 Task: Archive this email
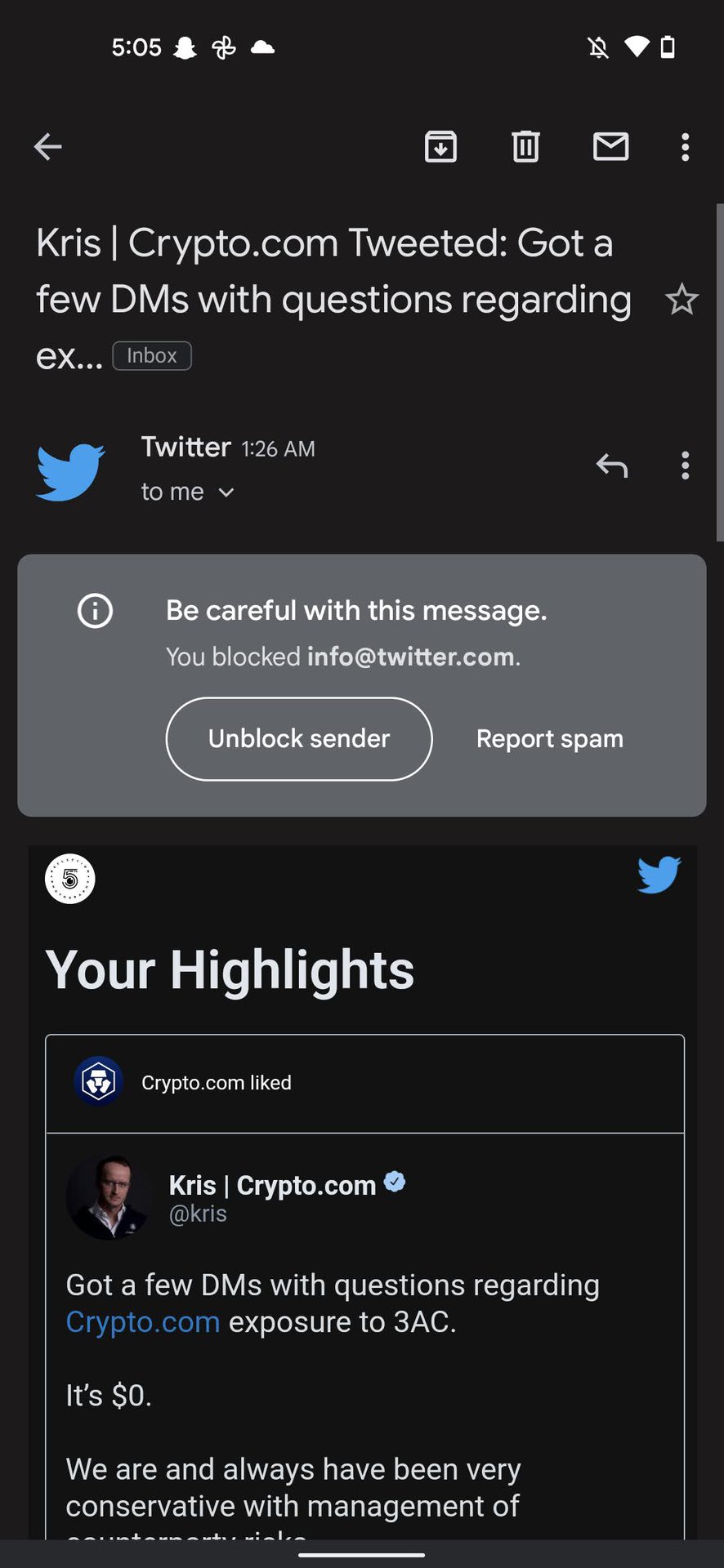click(x=440, y=147)
